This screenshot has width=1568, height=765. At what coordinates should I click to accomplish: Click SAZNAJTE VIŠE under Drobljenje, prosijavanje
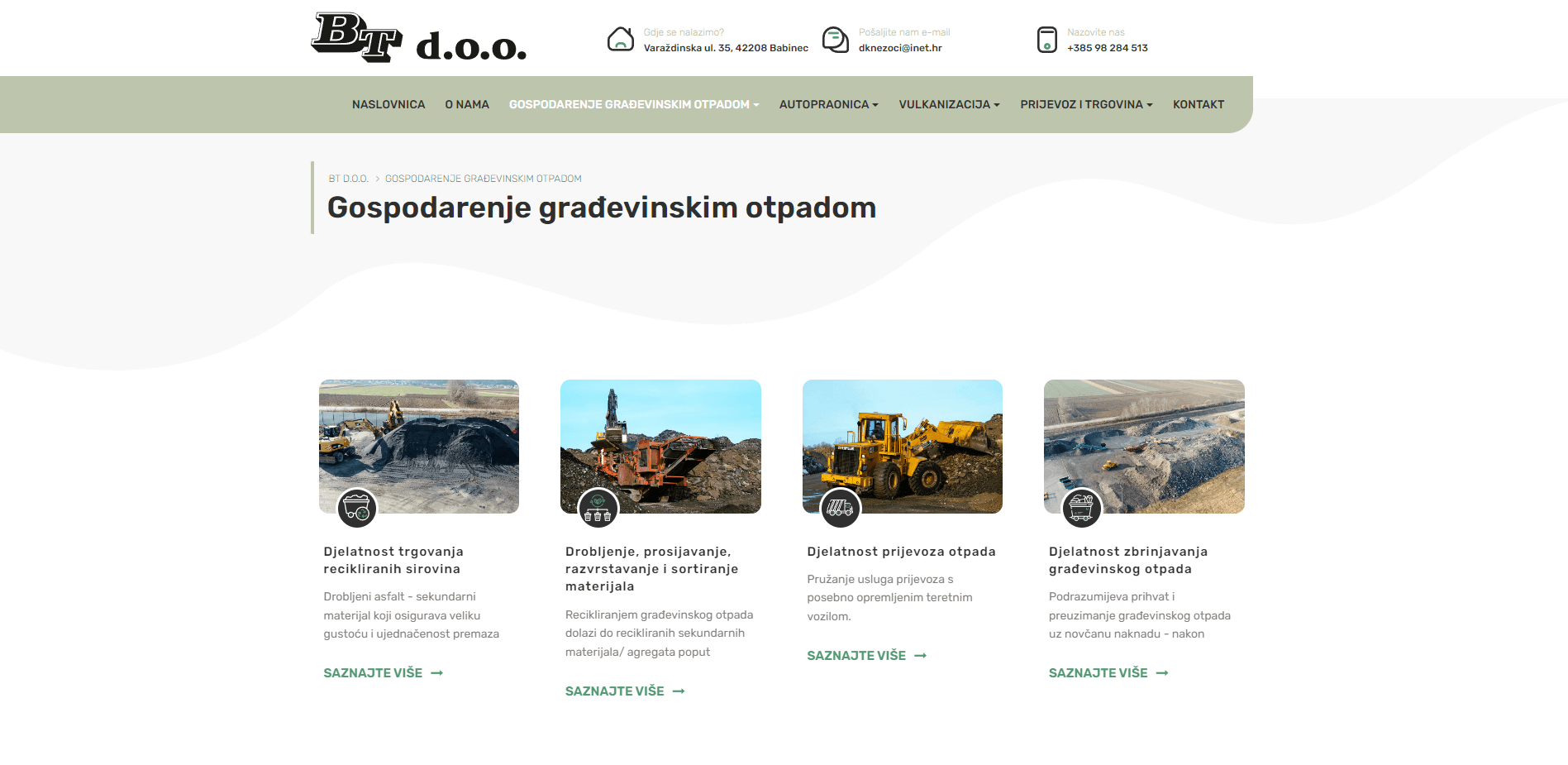click(615, 691)
